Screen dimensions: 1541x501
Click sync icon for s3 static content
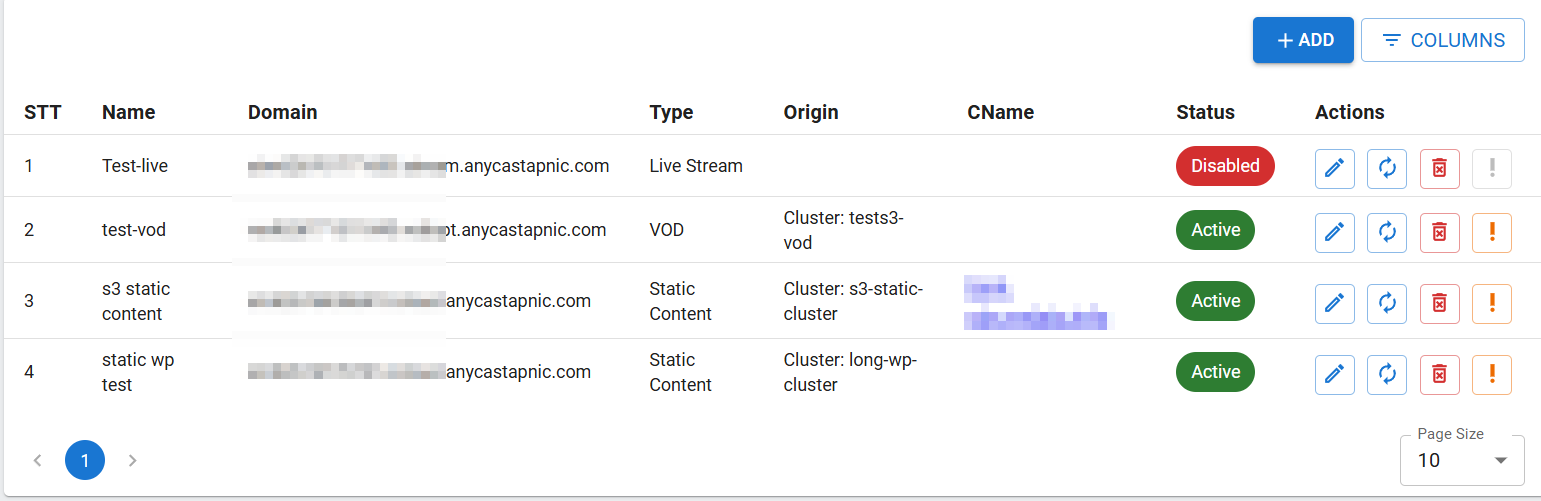click(x=1387, y=303)
